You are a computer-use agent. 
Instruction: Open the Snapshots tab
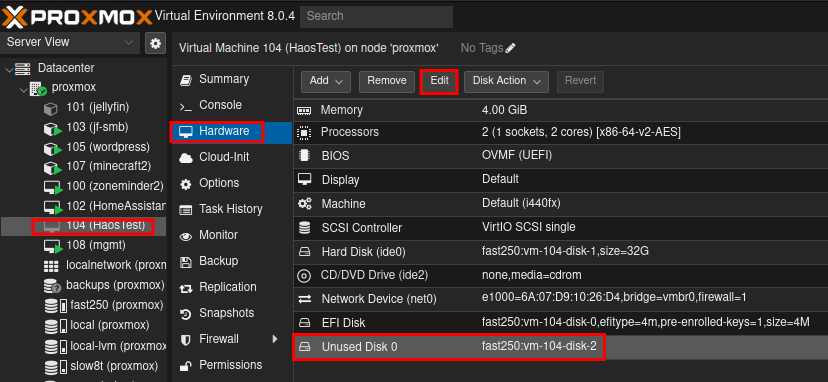231,313
